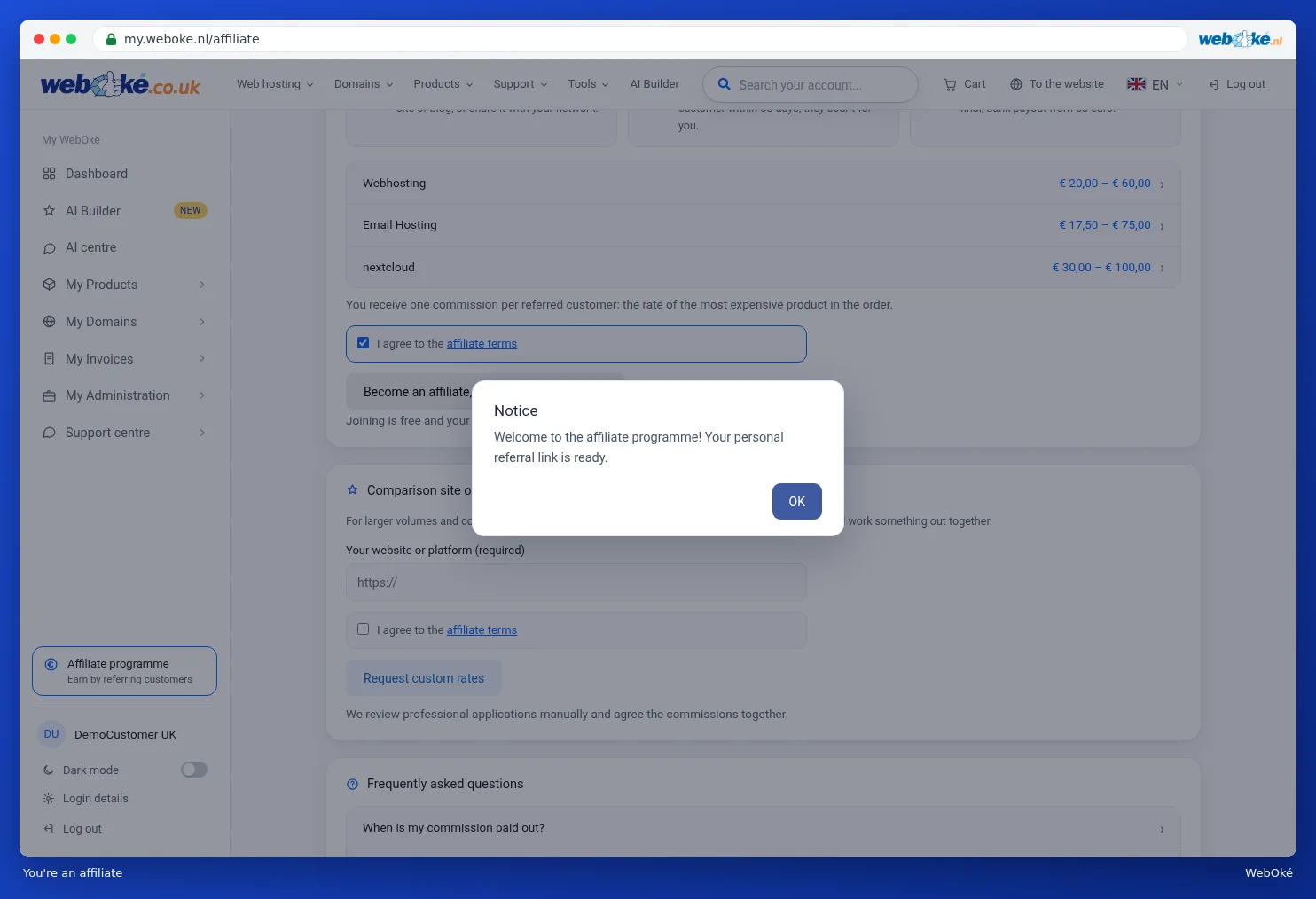Click the euro icon on Affiliate programme card
The height and width of the screenshot is (899, 1316).
[x=51, y=664]
